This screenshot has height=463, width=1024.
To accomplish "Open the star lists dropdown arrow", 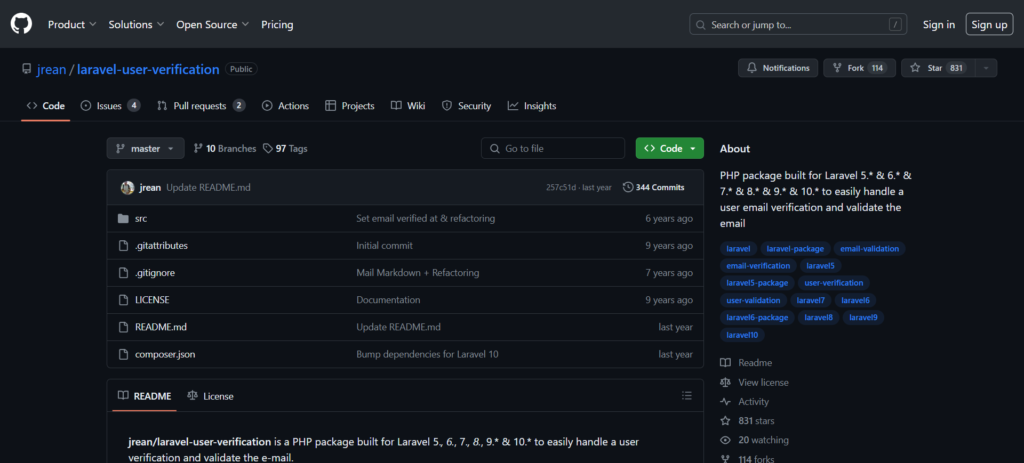I will [x=986, y=68].
